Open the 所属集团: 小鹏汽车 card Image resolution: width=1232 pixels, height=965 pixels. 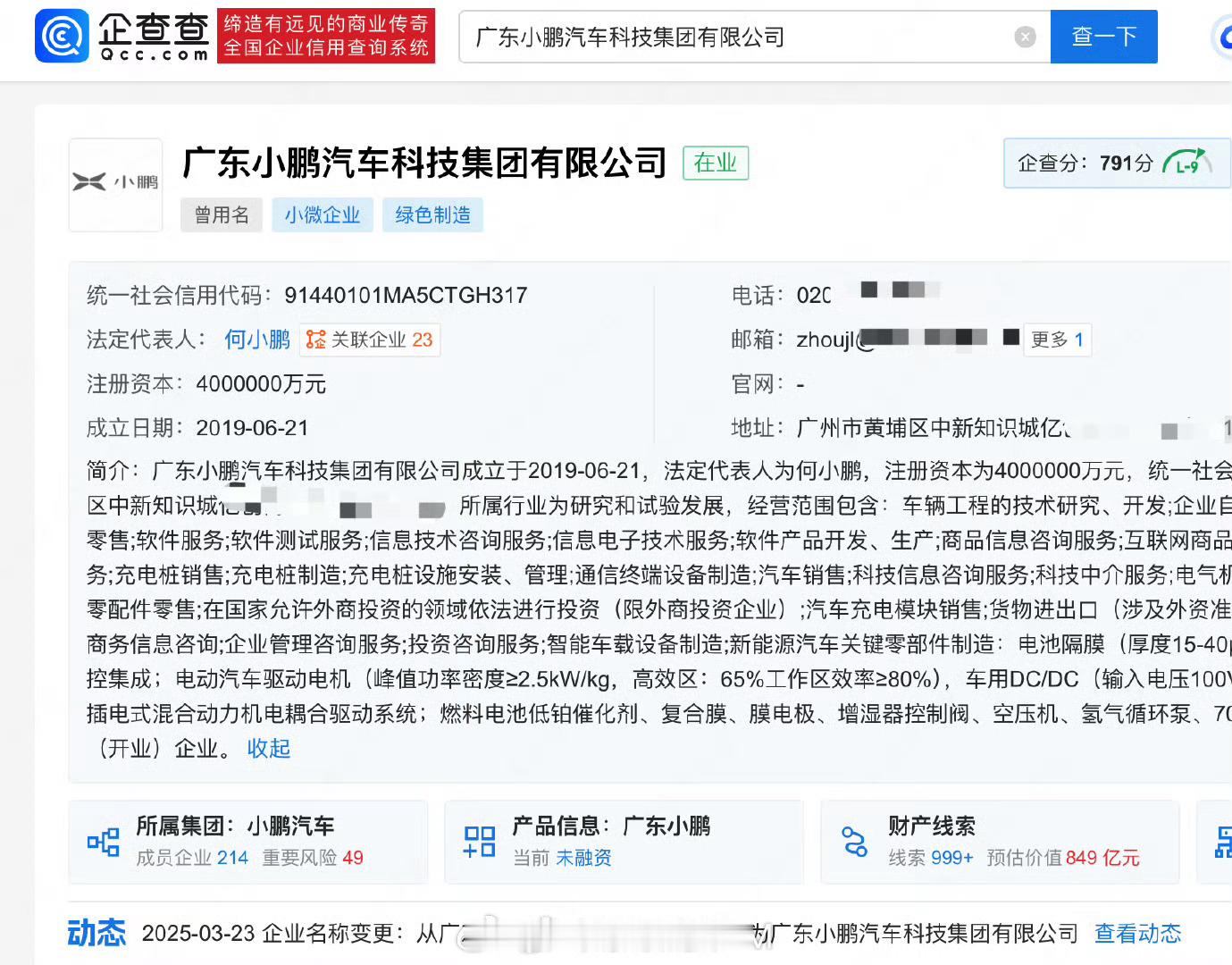point(248,843)
